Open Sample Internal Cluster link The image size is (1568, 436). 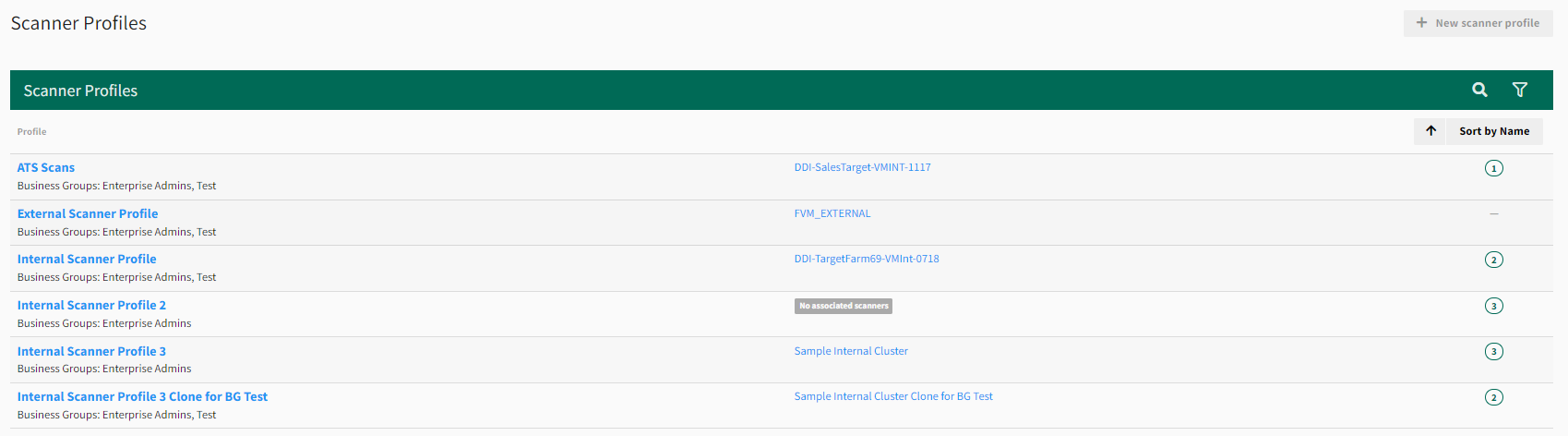[851, 351]
